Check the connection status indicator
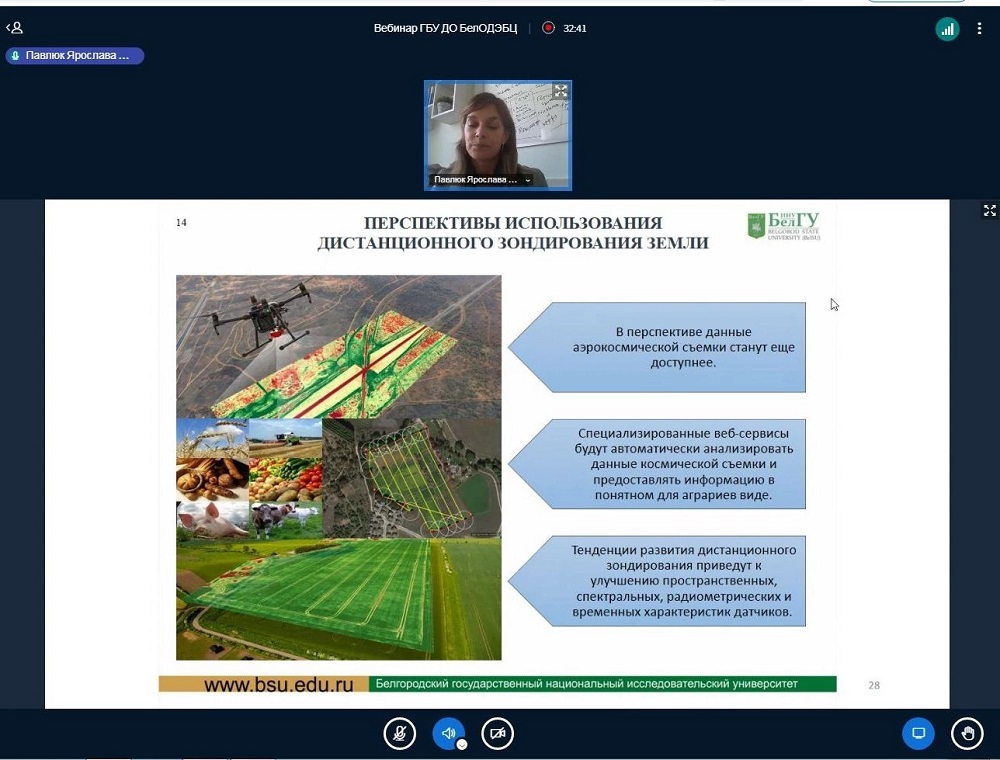The height and width of the screenshot is (760, 1000). (947, 29)
